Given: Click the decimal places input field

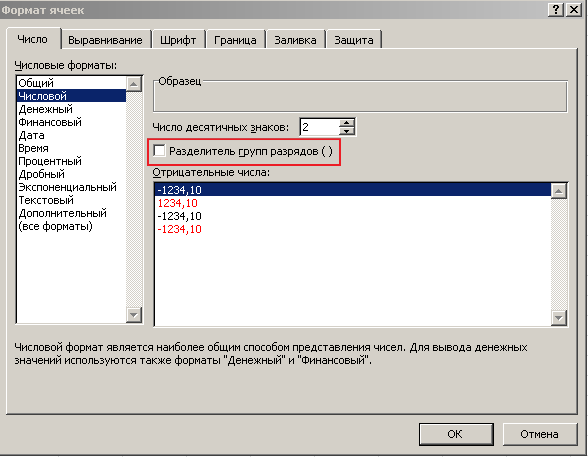Looking at the screenshot, I should (x=320, y=127).
